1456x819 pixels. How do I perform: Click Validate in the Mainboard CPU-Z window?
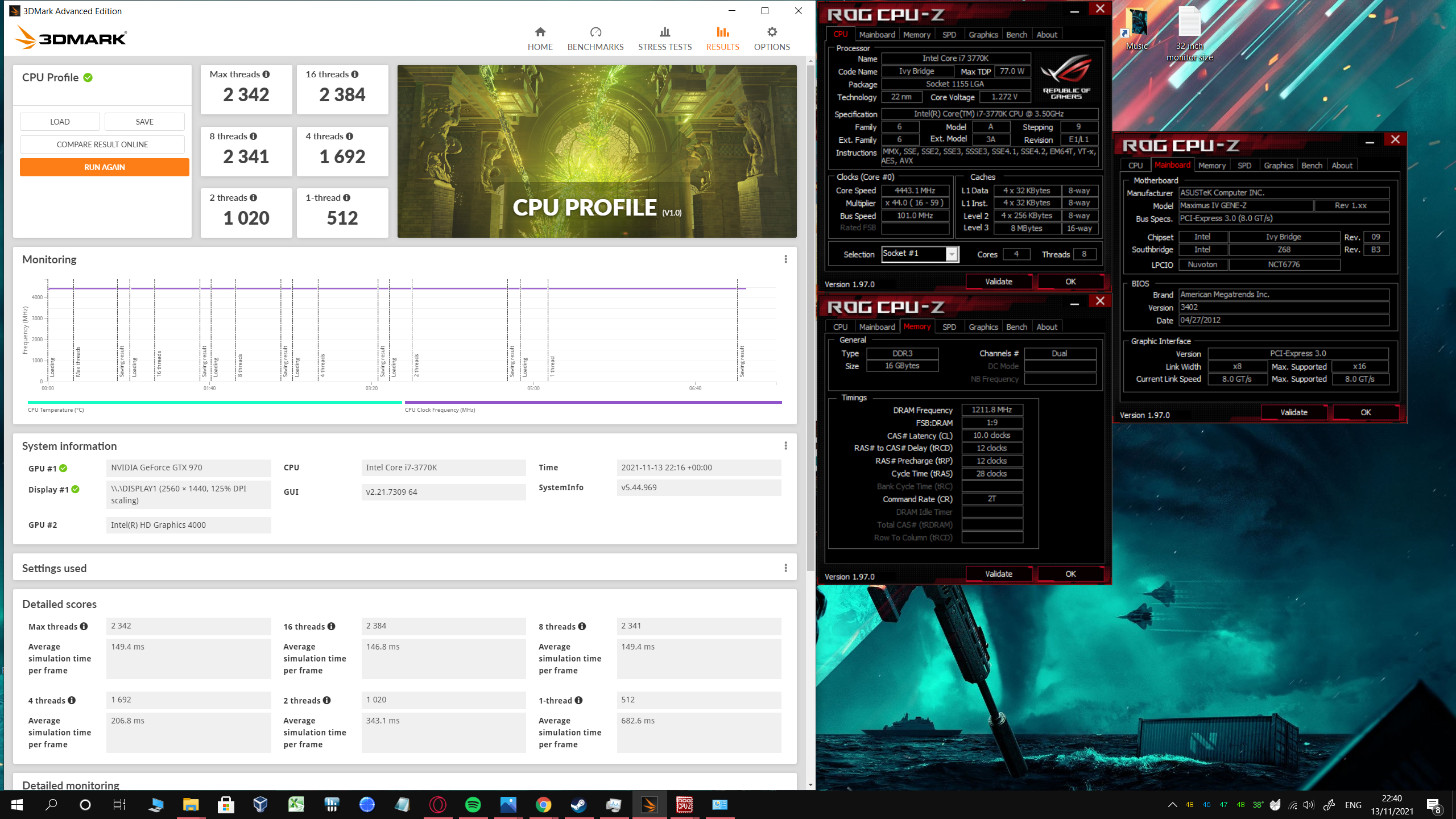[x=1294, y=412]
